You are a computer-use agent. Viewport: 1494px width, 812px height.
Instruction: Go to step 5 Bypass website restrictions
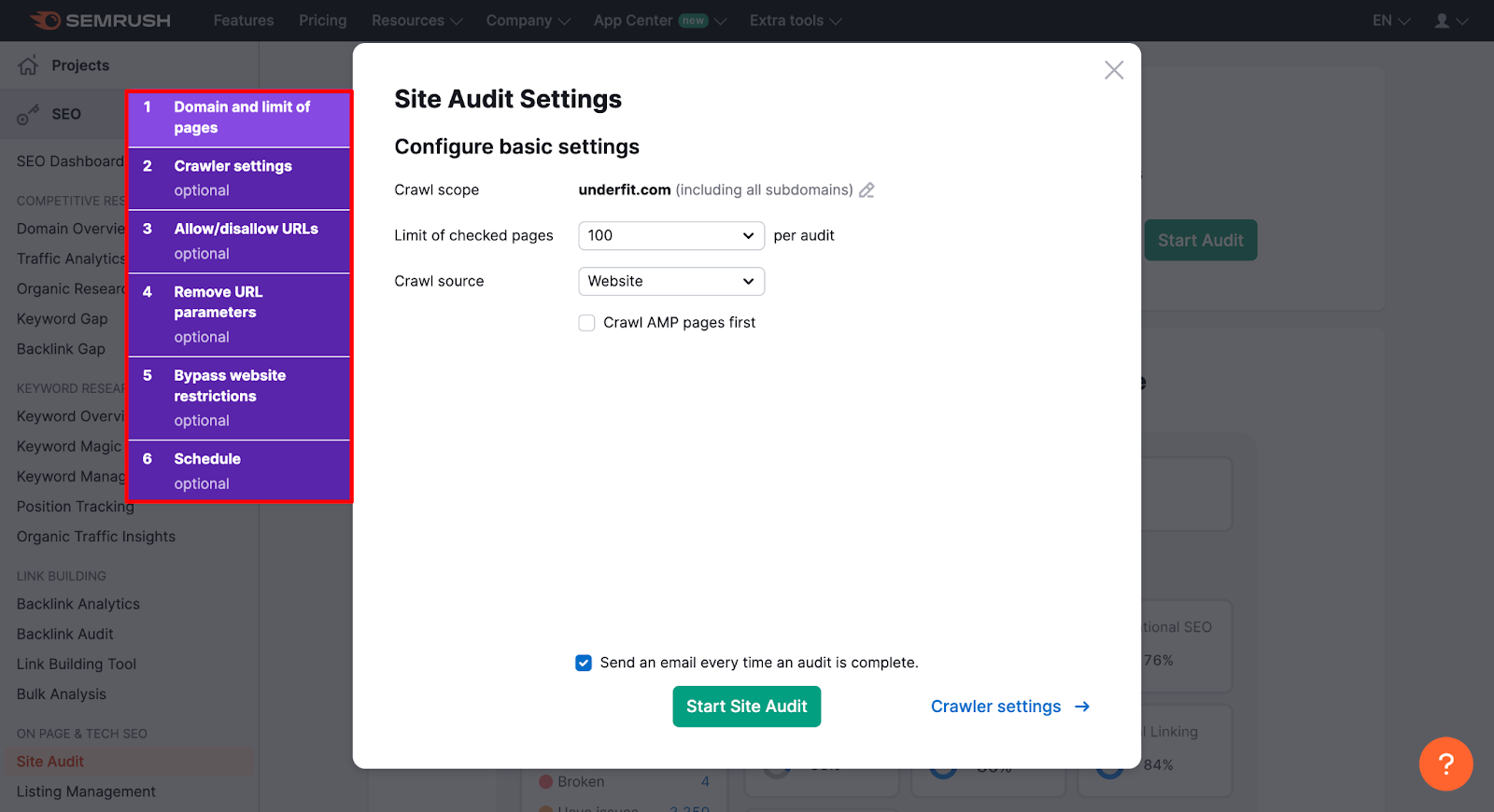coord(239,399)
